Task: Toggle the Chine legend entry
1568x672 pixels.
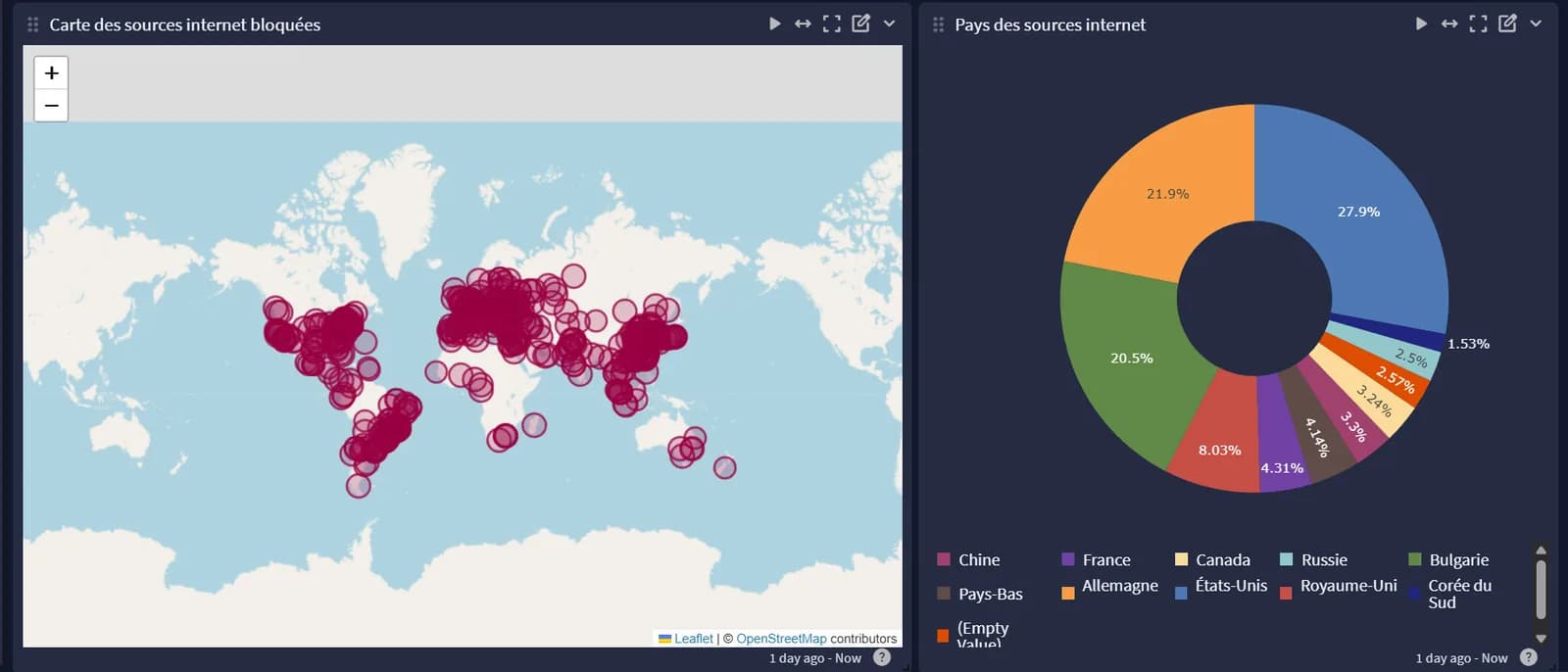Action: tap(969, 560)
